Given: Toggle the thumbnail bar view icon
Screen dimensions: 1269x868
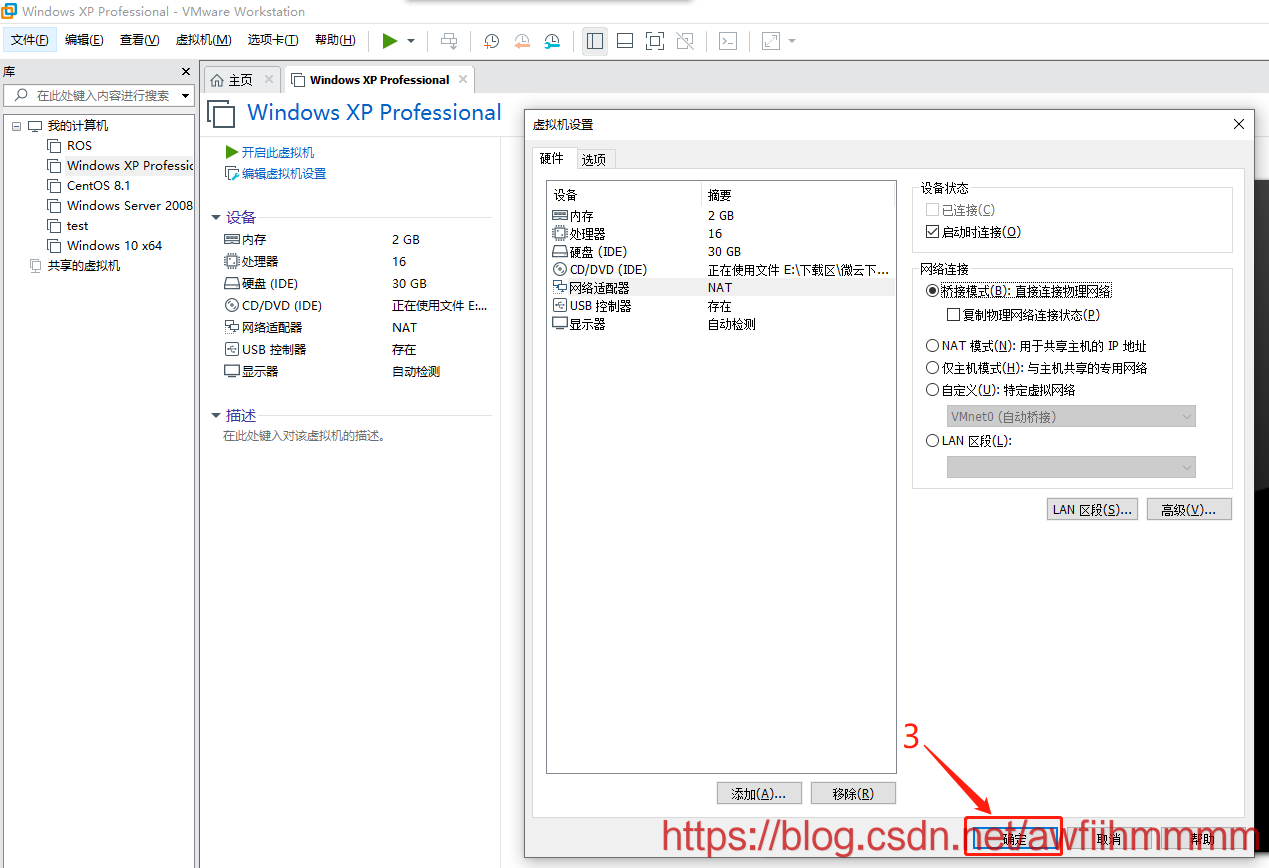Looking at the screenshot, I should tap(625, 41).
